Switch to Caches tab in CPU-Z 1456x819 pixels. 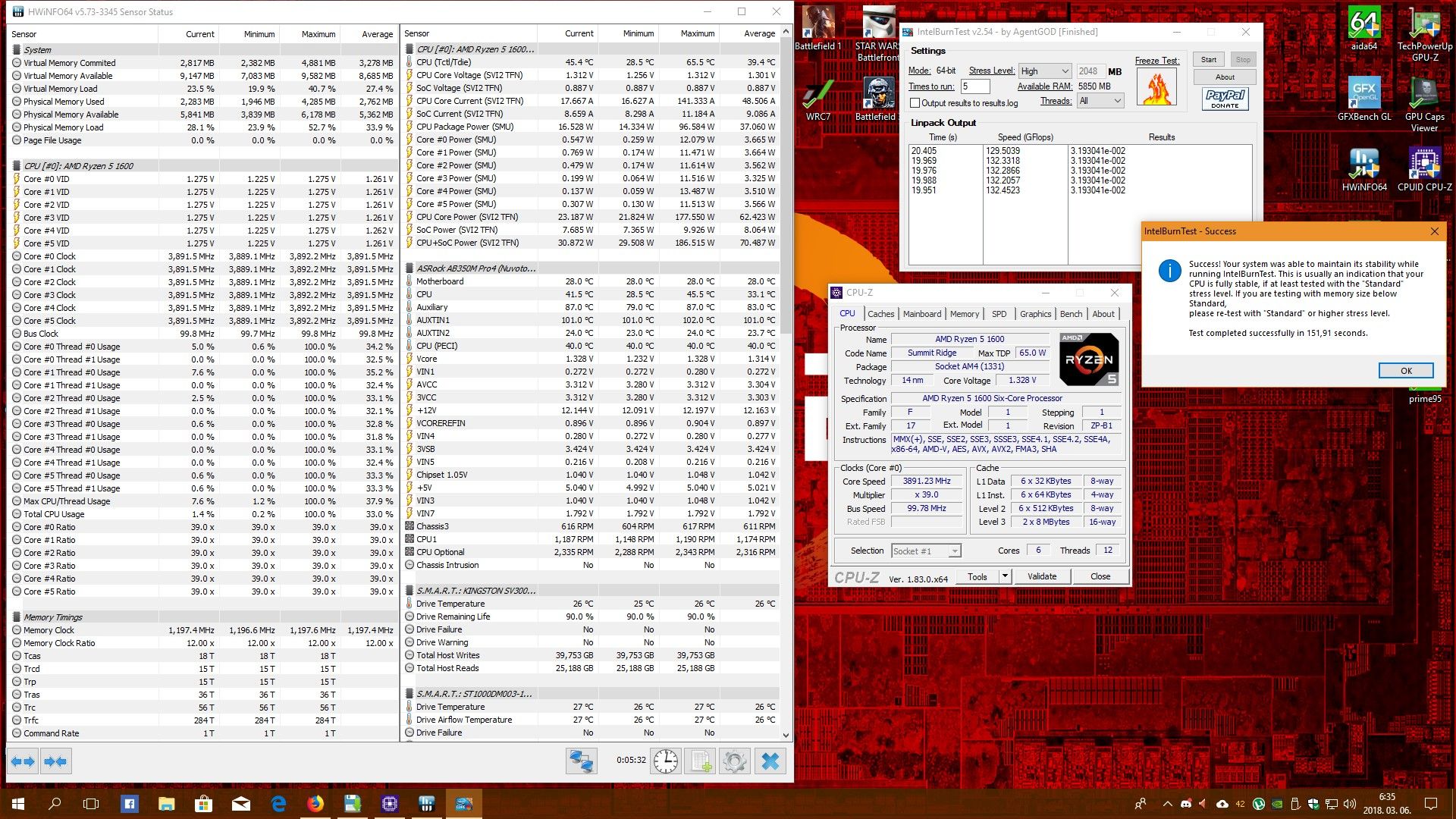click(x=880, y=314)
